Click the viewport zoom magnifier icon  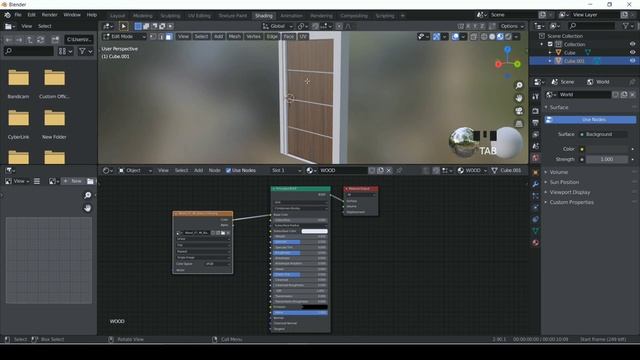pos(519,85)
